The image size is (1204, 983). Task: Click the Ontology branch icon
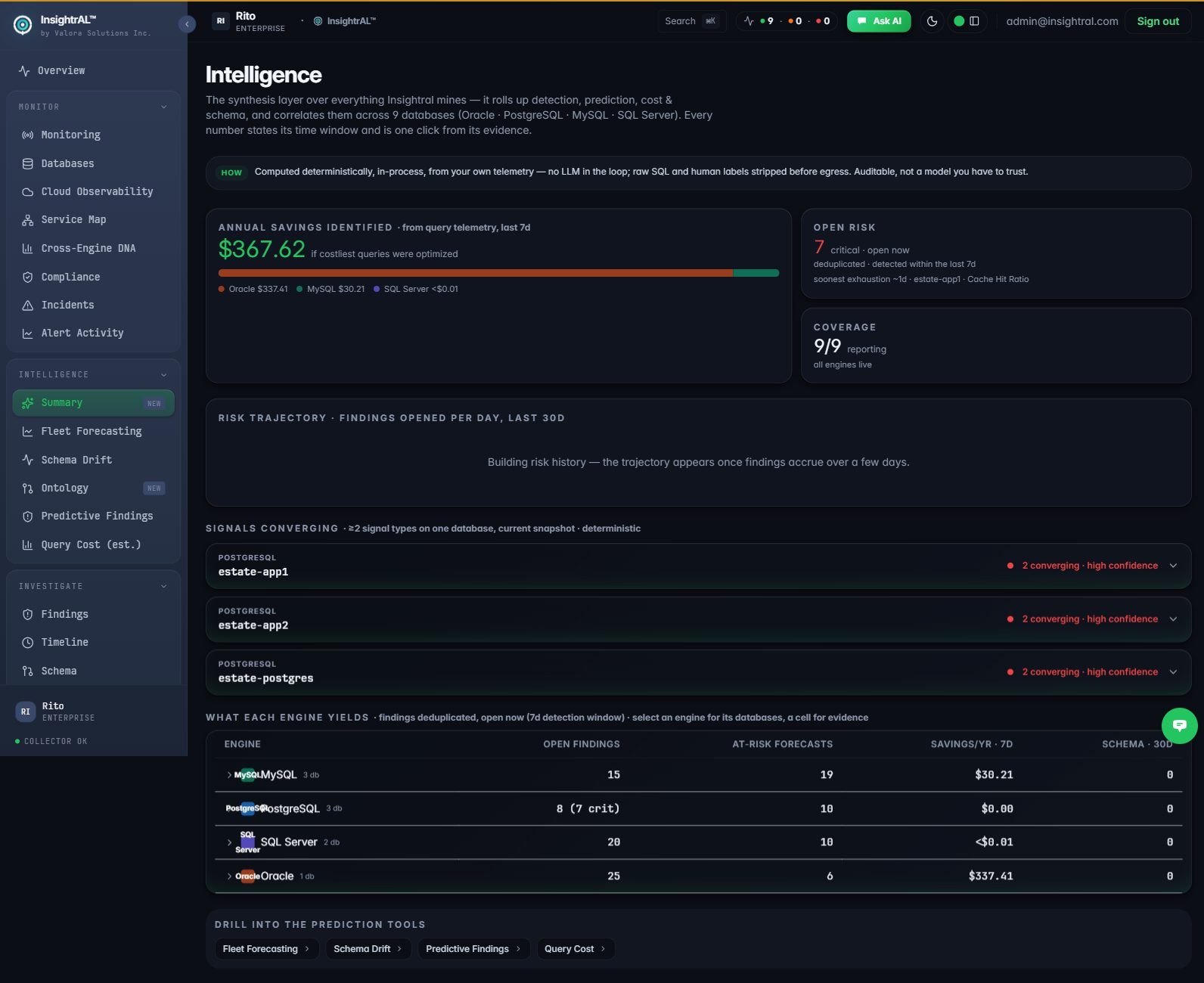tap(28, 488)
